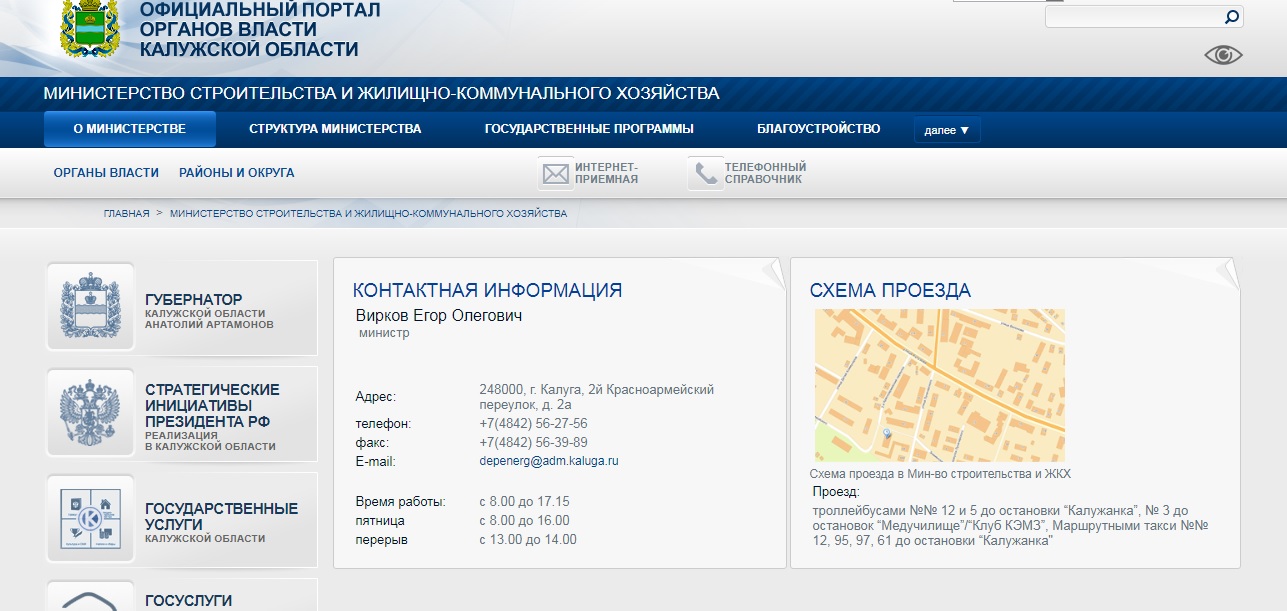Expand the 'далее' dropdown menu
The width and height of the screenshot is (1287, 611).
[946, 130]
